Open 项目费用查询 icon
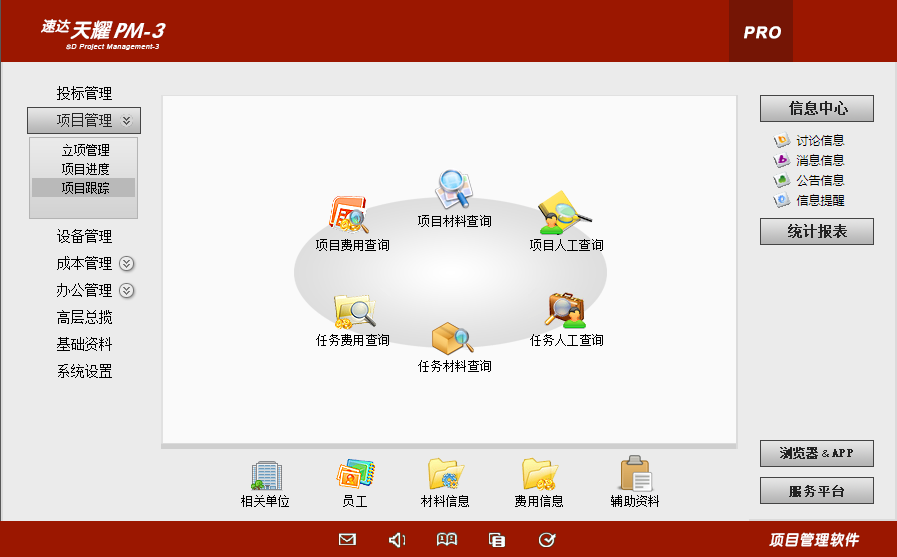This screenshot has width=897, height=557. (x=349, y=214)
